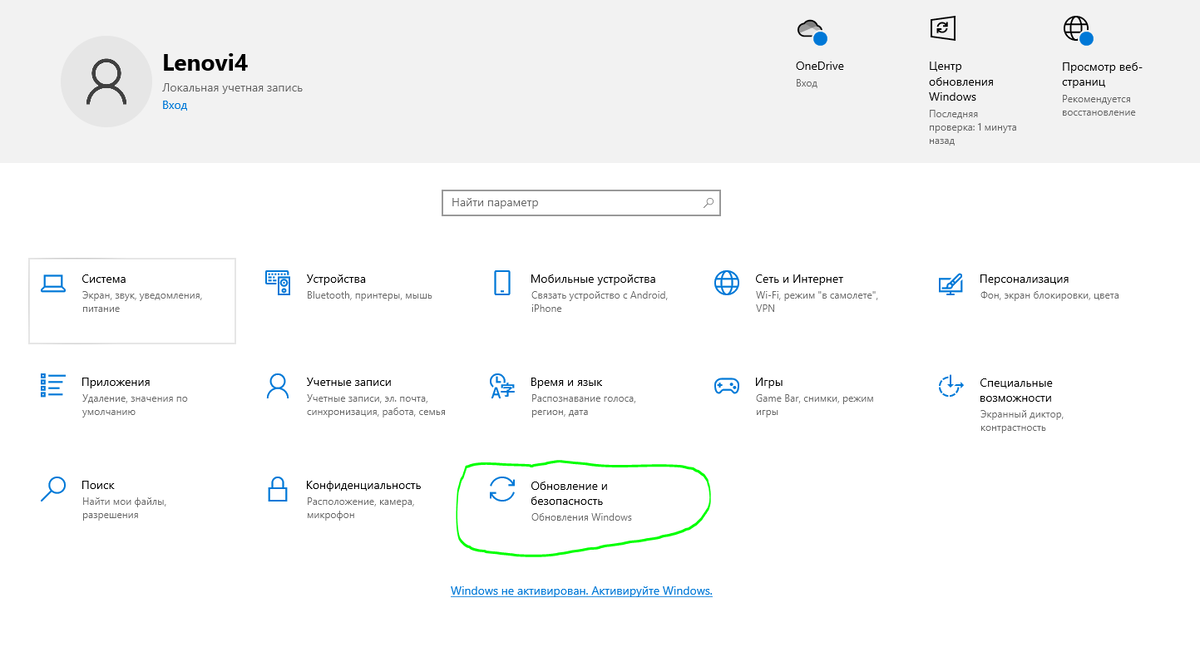Open the Персонализация paintbrush icon
Screen dimensions: 1200x672
[x=951, y=284]
